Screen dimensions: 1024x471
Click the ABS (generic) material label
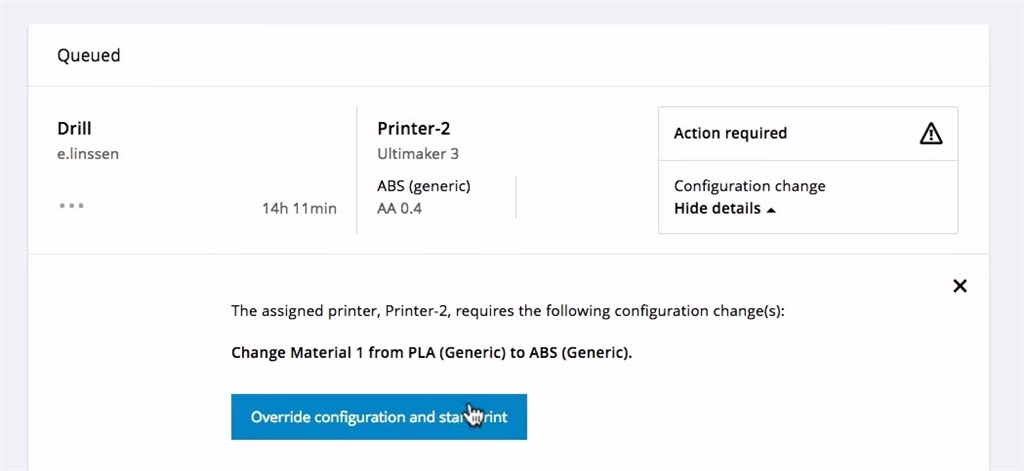(423, 186)
